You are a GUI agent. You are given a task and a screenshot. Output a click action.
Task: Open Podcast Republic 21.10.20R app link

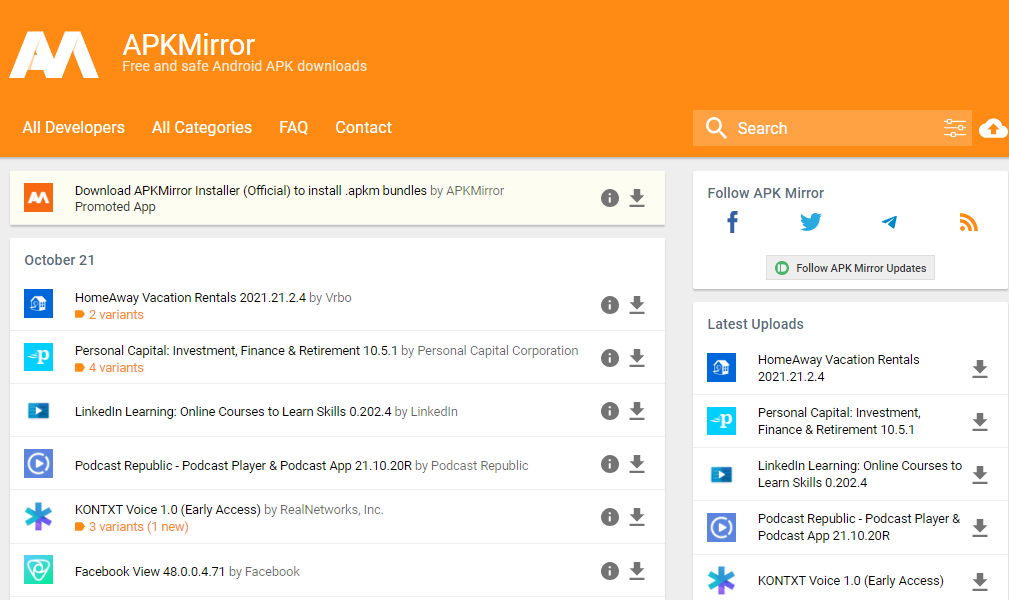pyautogui.click(x=243, y=465)
